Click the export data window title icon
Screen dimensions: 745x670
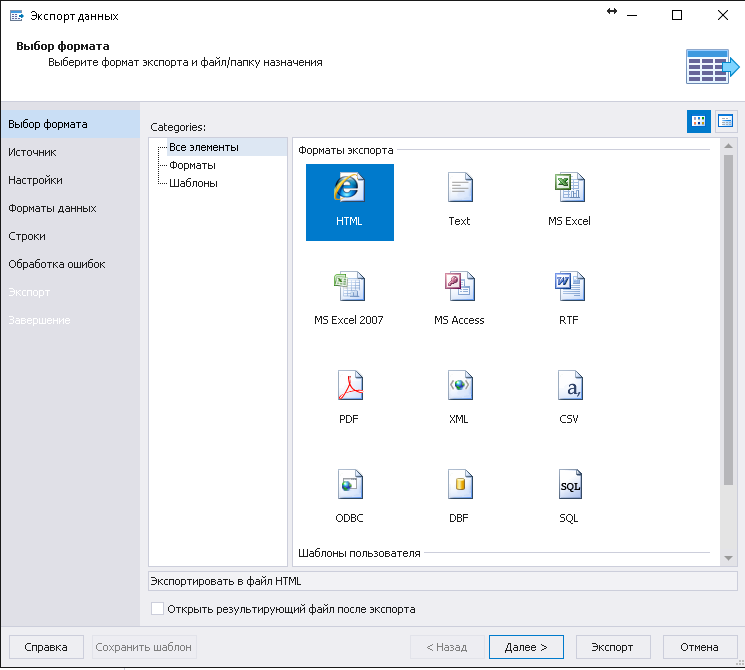(17, 16)
